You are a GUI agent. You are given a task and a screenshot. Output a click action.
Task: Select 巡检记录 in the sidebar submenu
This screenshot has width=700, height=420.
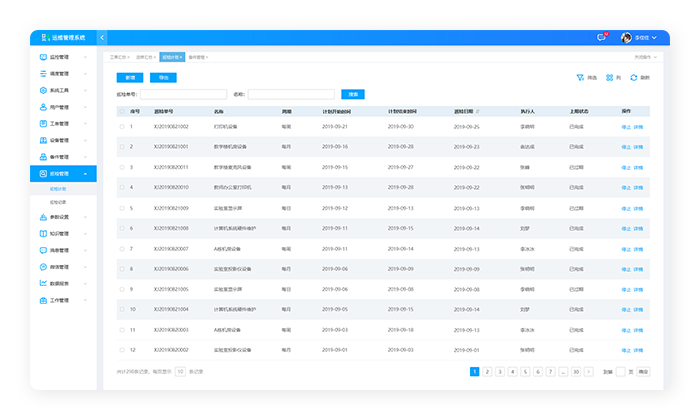pos(59,201)
